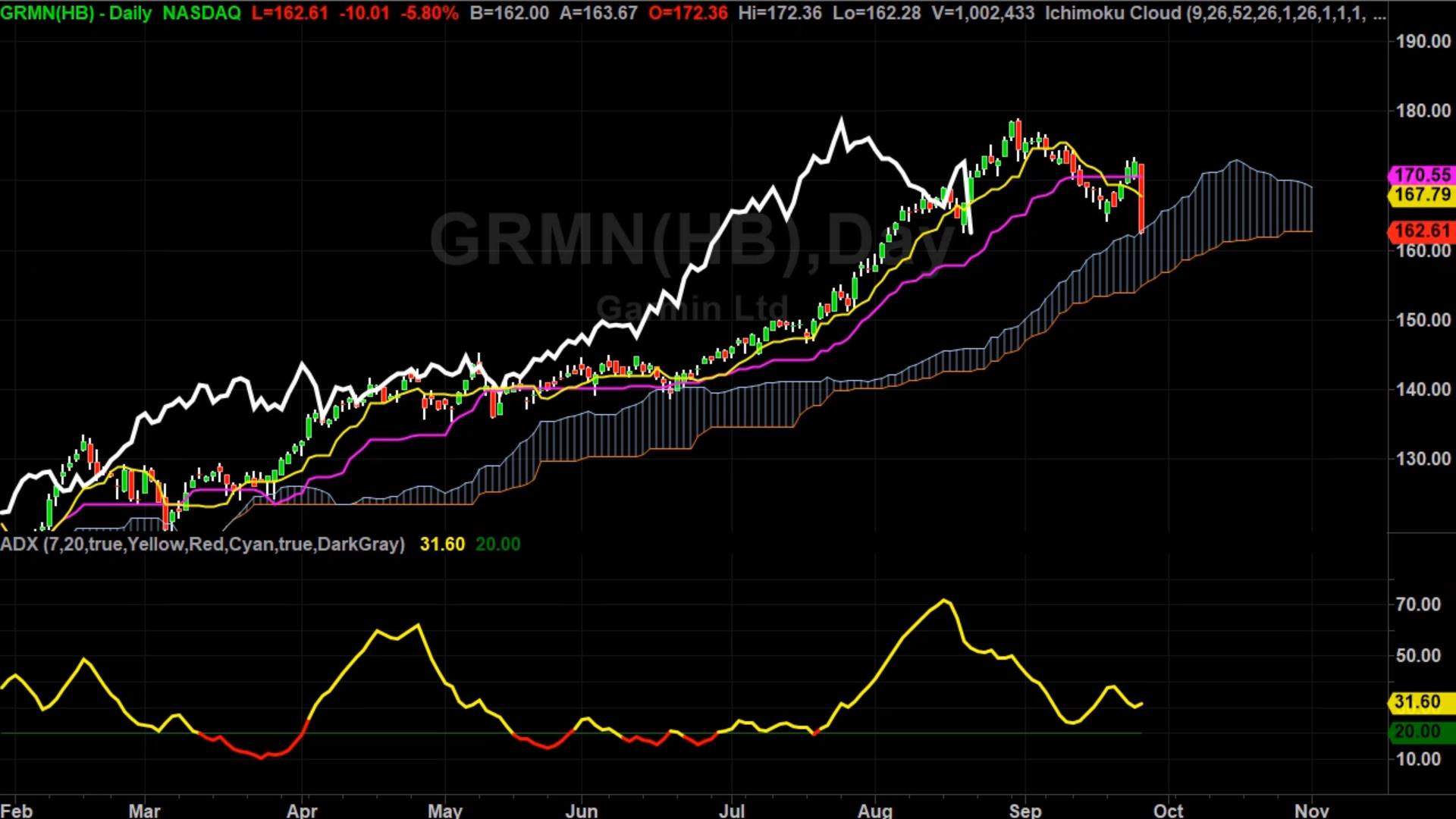Screen dimensions: 1456x819
Task: Click the white line peak in late July
Action: coord(841,121)
